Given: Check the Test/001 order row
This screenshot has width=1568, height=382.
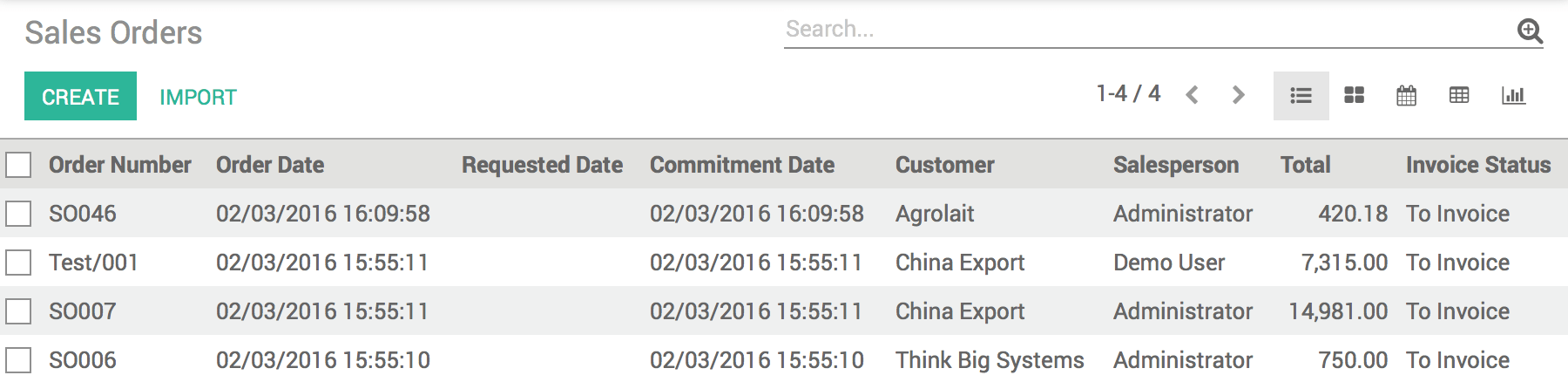Looking at the screenshot, I should [x=18, y=263].
